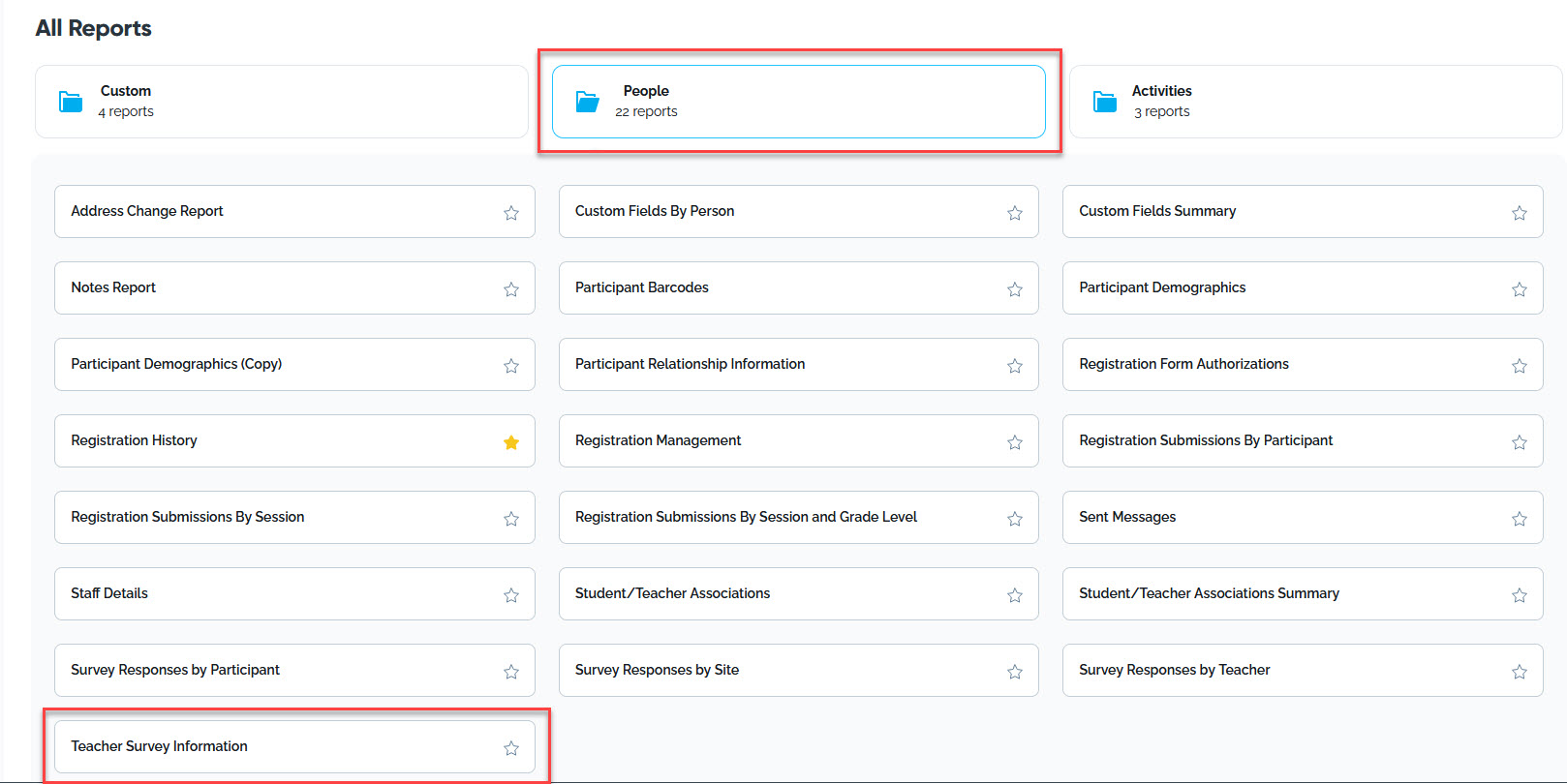Click the Activities folder icon

1105,102
